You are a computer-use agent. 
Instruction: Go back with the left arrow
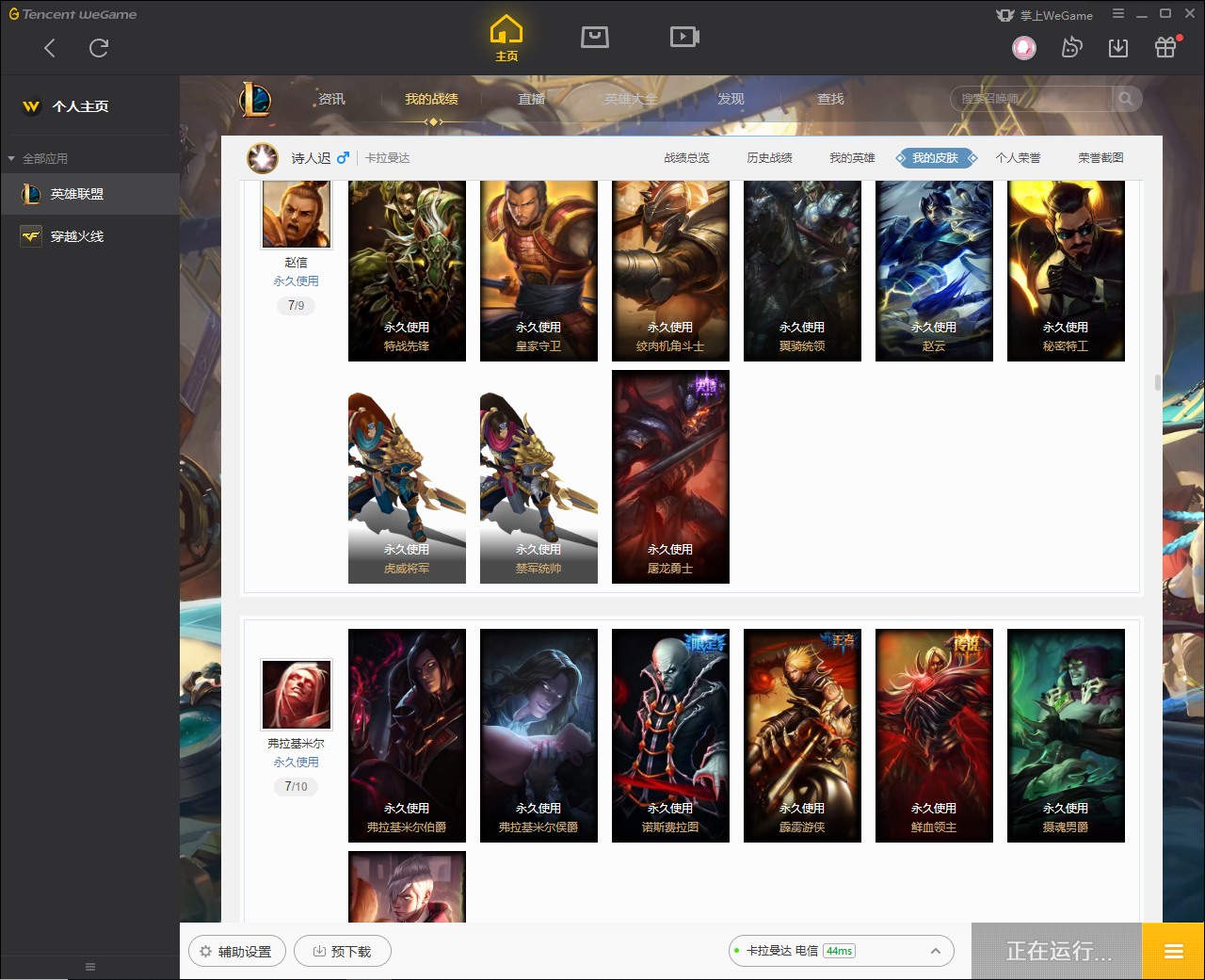pyautogui.click(x=50, y=48)
